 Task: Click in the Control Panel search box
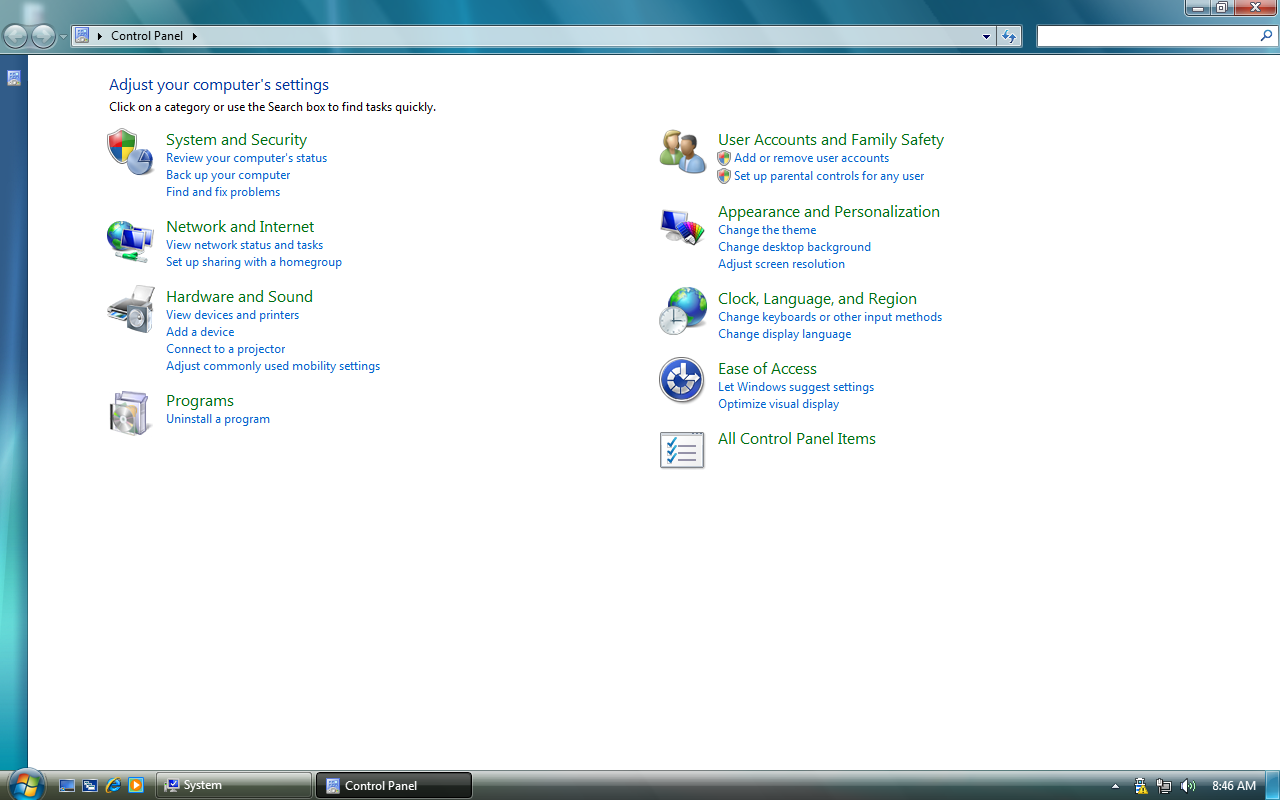tap(1148, 36)
